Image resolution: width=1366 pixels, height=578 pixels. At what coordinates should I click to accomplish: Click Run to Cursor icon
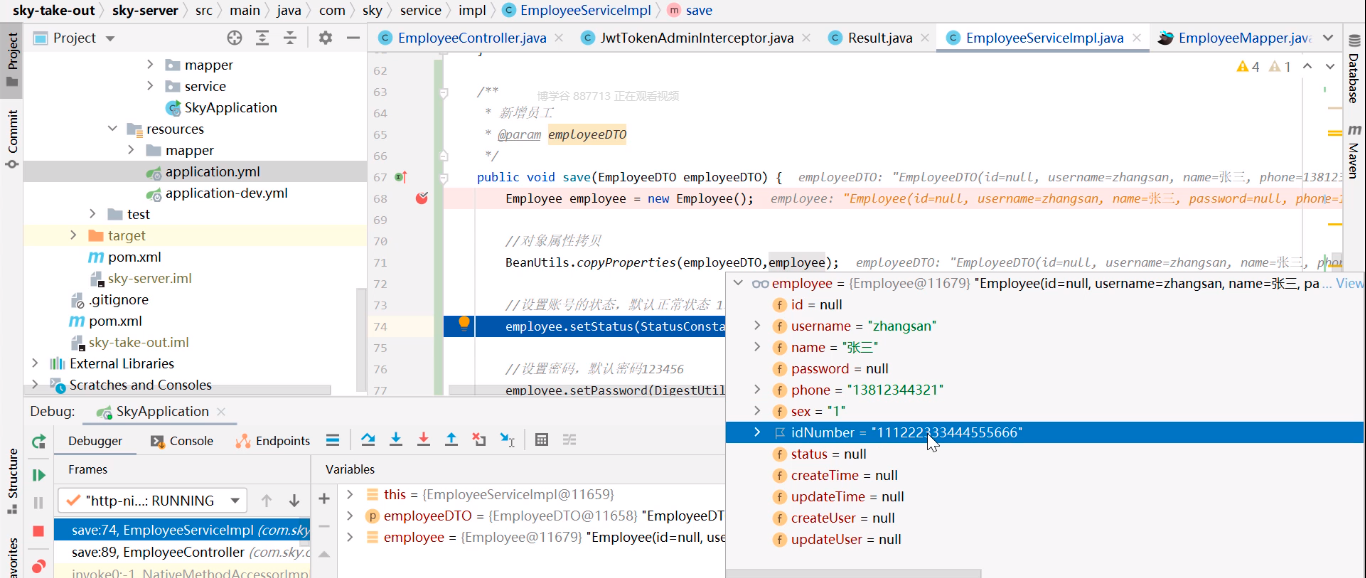tap(507, 440)
